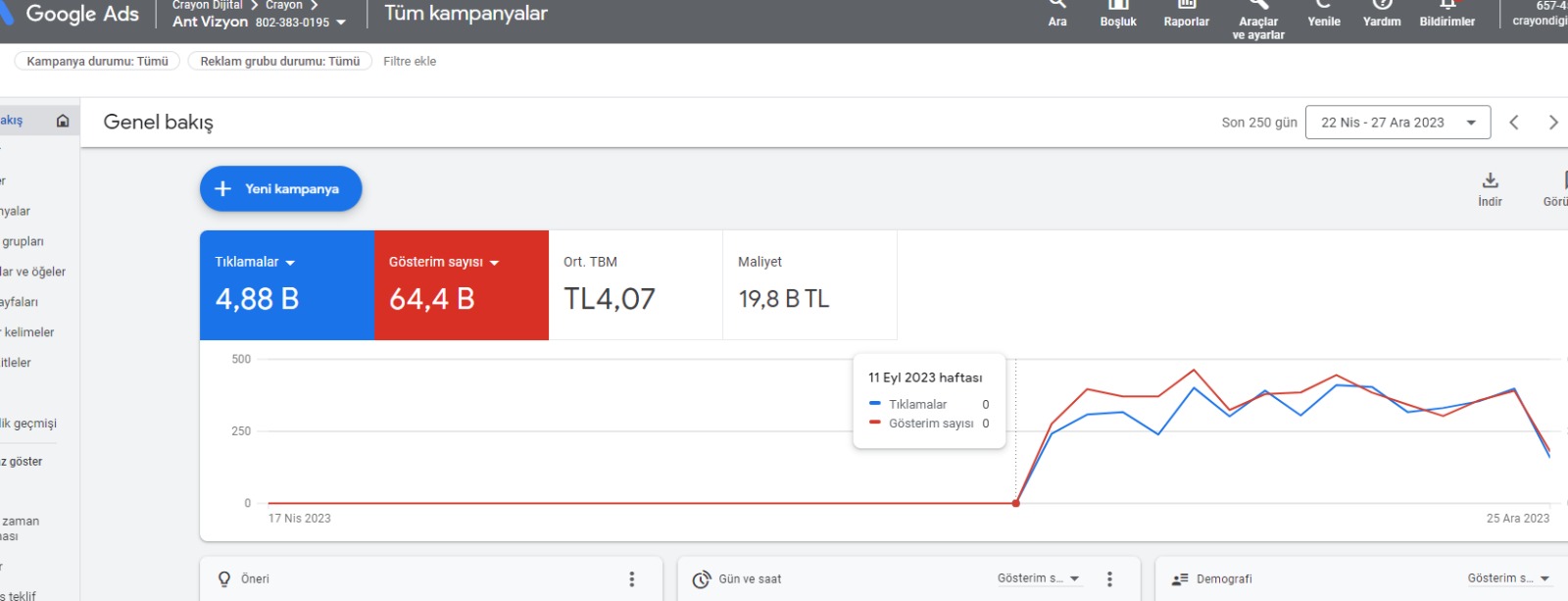This screenshot has width=1568, height=601.
Task: Open Demografi metric dropdown
Action: pyautogui.click(x=1509, y=578)
